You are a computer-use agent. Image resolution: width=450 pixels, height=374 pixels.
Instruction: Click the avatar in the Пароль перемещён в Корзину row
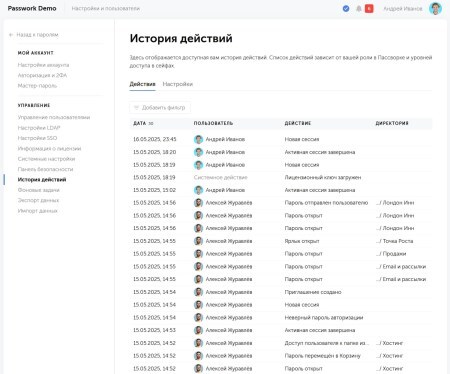[x=198, y=356]
